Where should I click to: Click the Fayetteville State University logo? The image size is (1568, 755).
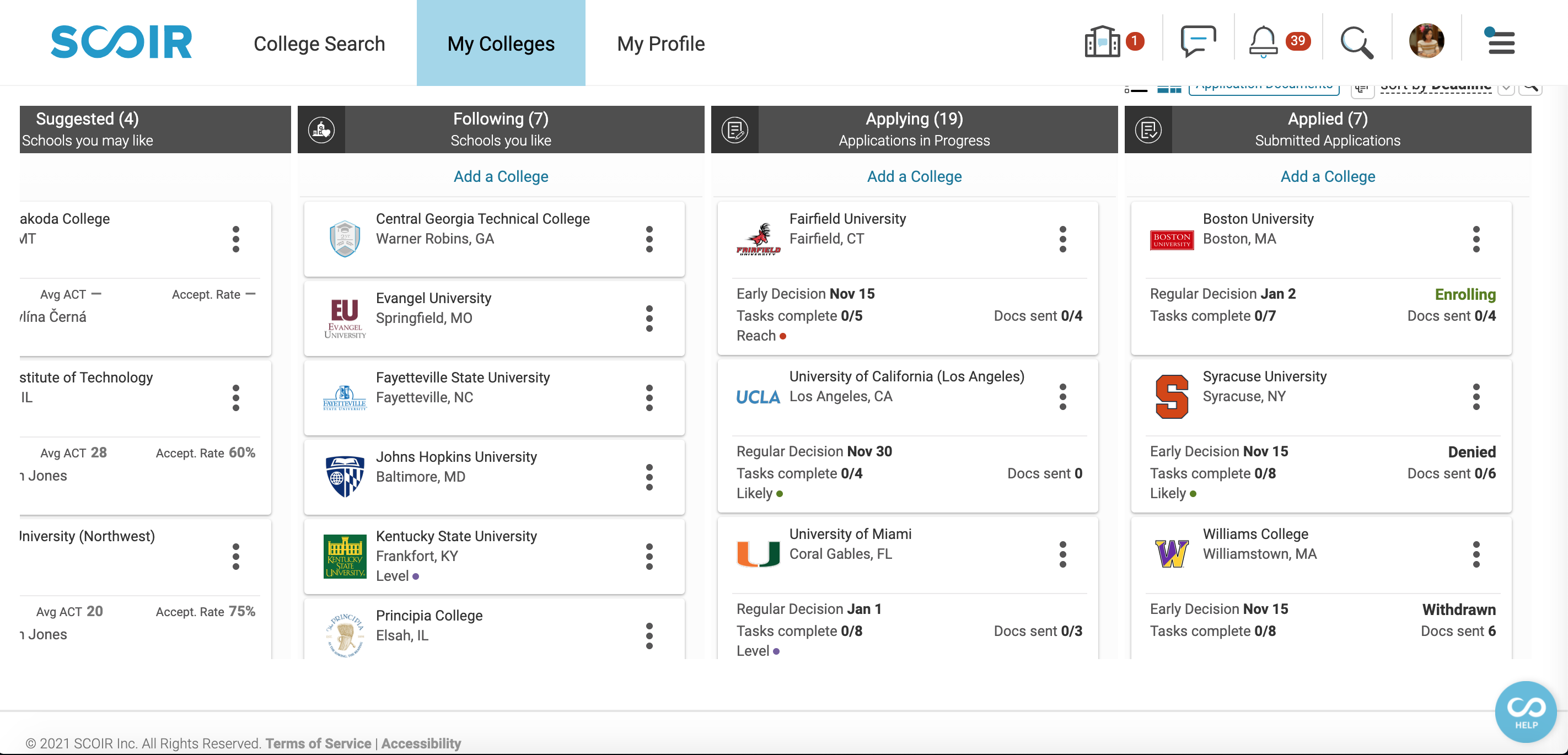[x=345, y=398]
